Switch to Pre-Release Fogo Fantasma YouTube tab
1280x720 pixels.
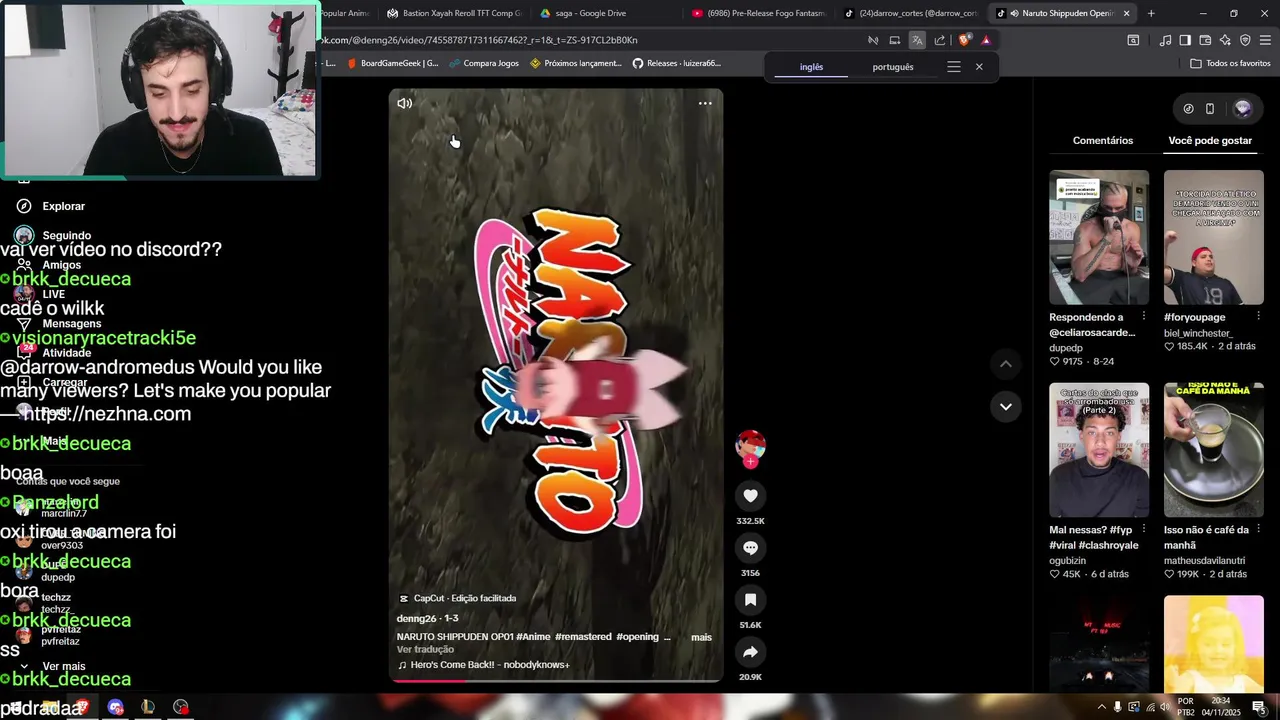(x=758, y=13)
